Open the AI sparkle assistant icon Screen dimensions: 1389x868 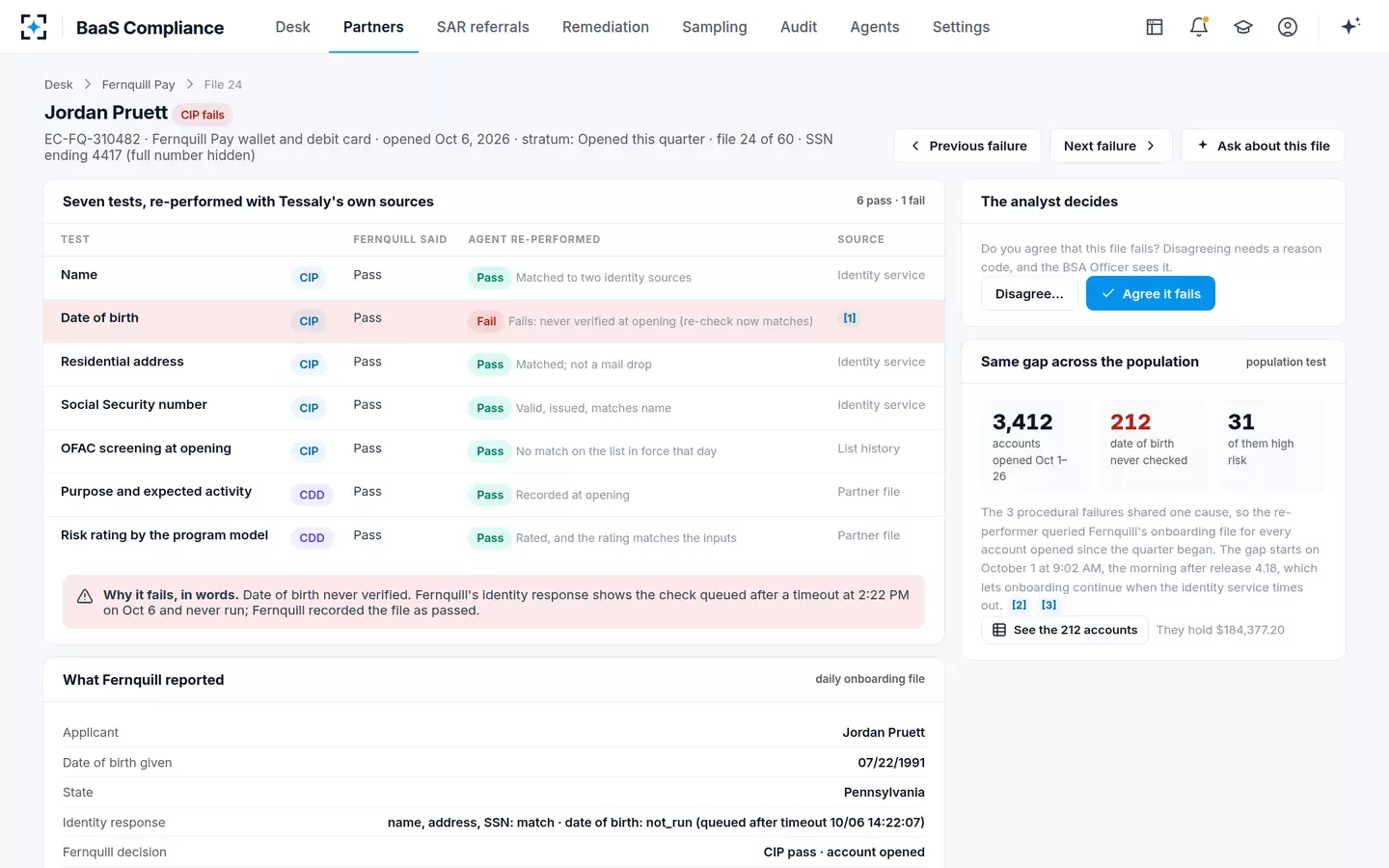1350,26
